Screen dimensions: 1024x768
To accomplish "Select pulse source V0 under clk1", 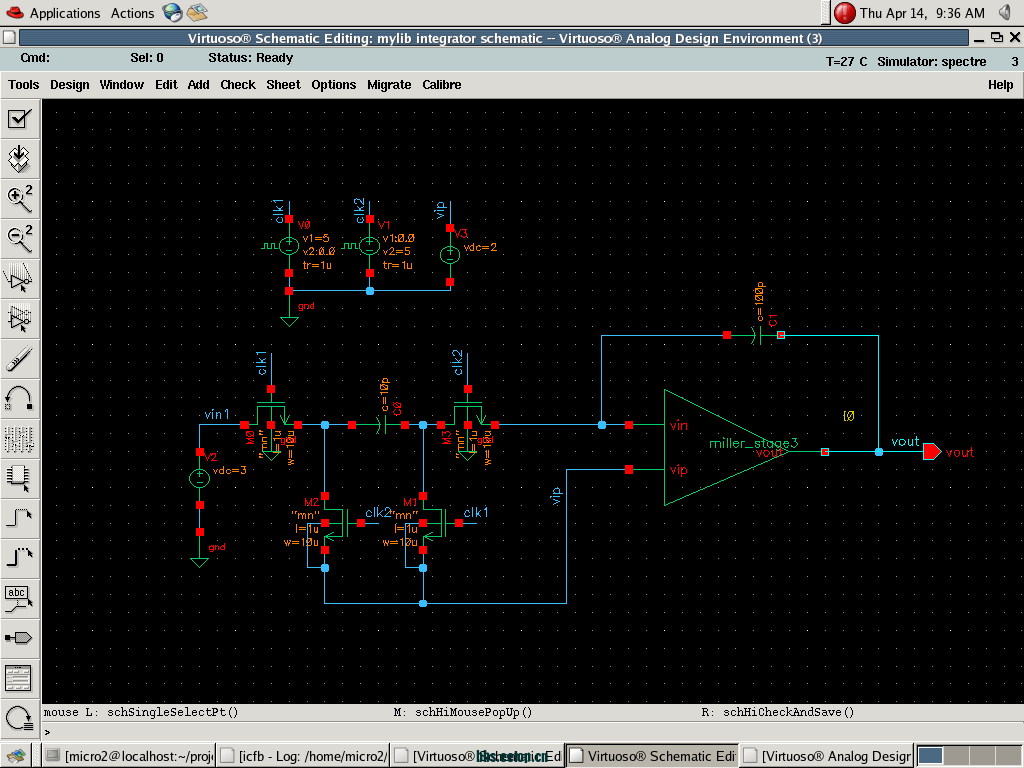I will [x=289, y=246].
